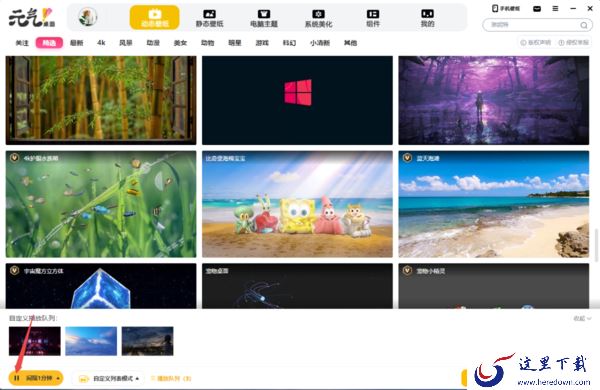600x390 pixels.
Task: Open the hamburger main menu
Action: coord(555,8)
